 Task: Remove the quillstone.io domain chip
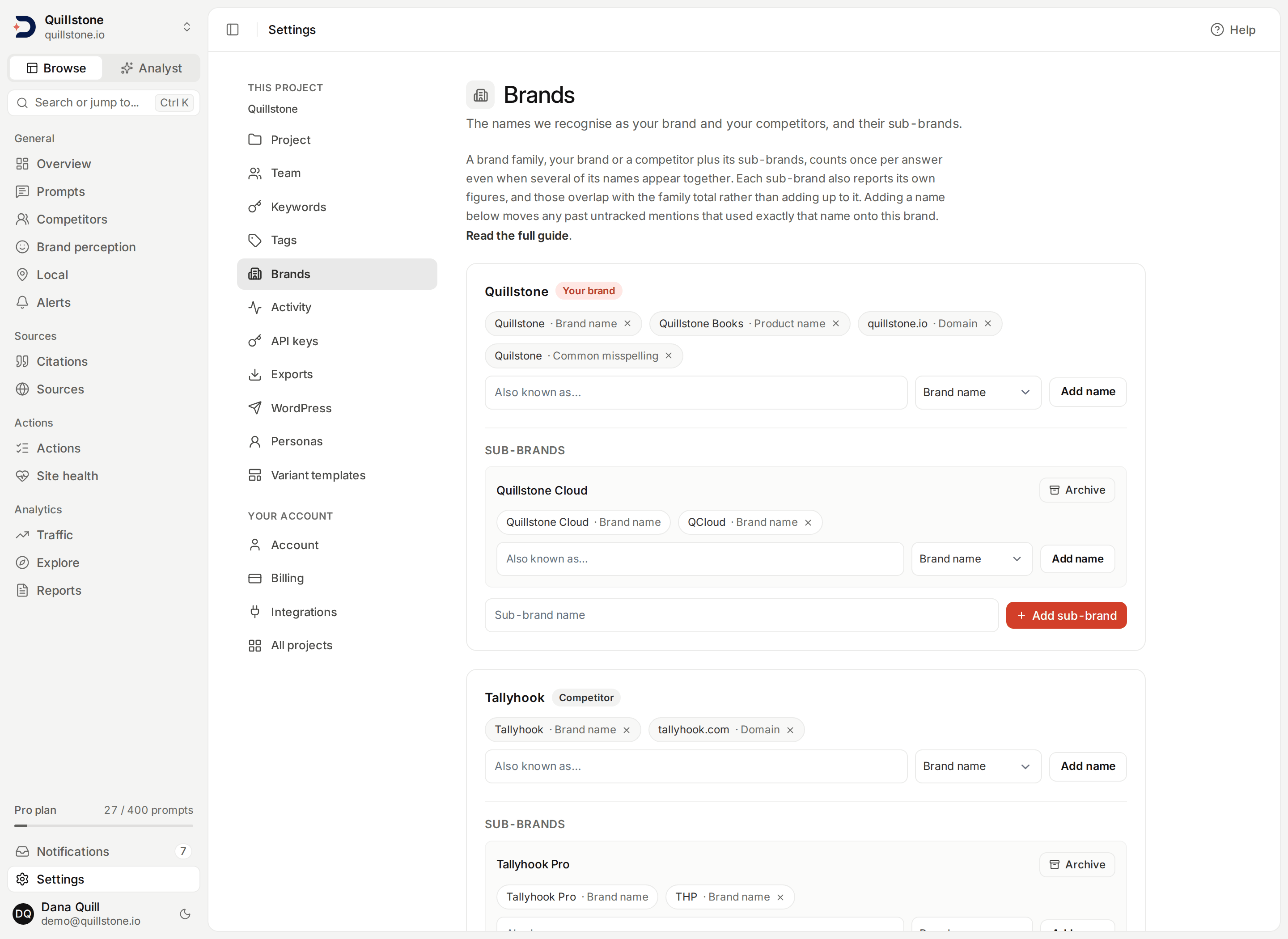988,323
